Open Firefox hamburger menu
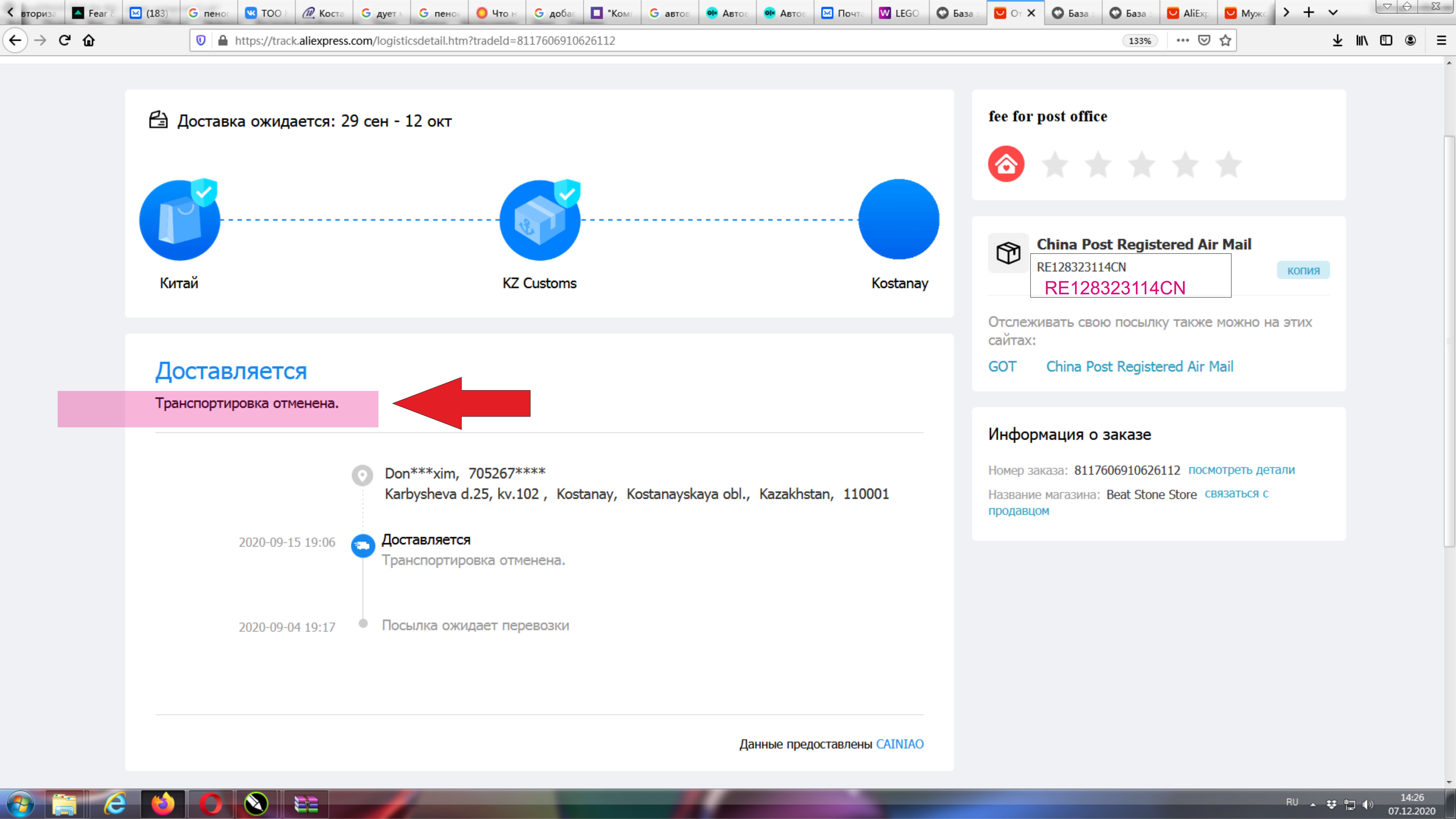The height and width of the screenshot is (819, 1456). [x=1441, y=40]
